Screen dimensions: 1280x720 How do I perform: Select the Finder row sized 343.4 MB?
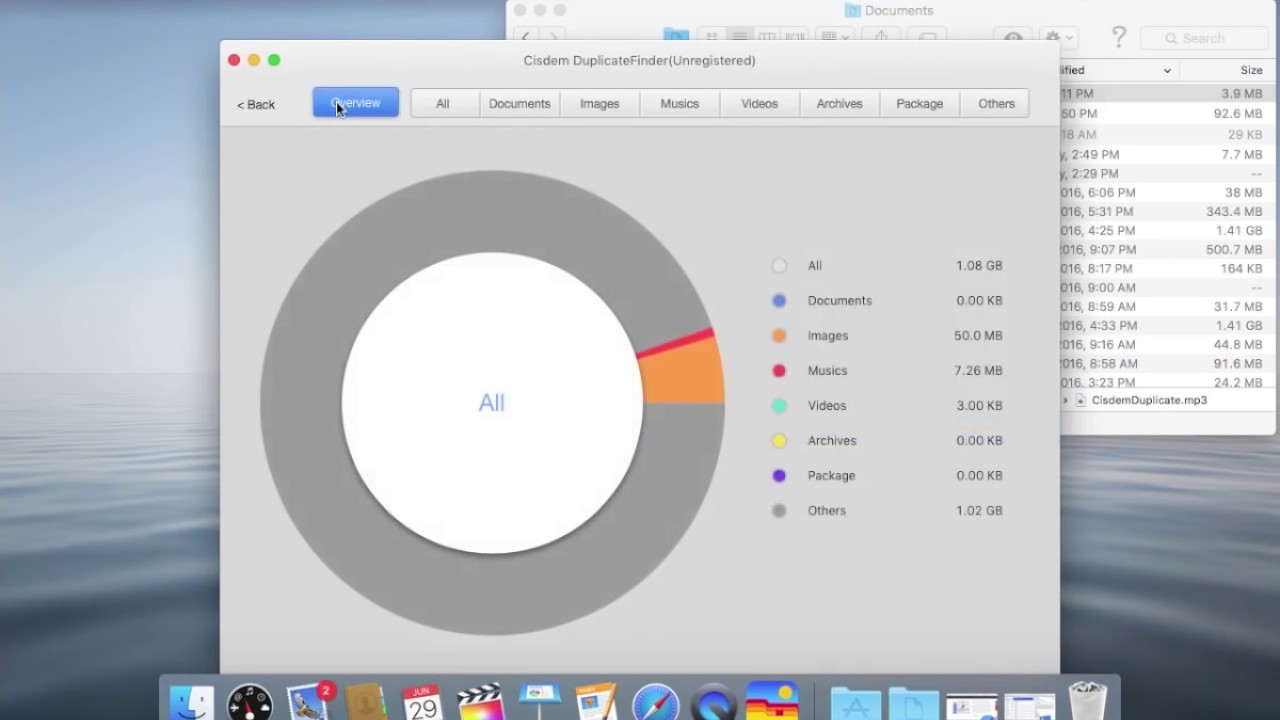pyautogui.click(x=1168, y=212)
